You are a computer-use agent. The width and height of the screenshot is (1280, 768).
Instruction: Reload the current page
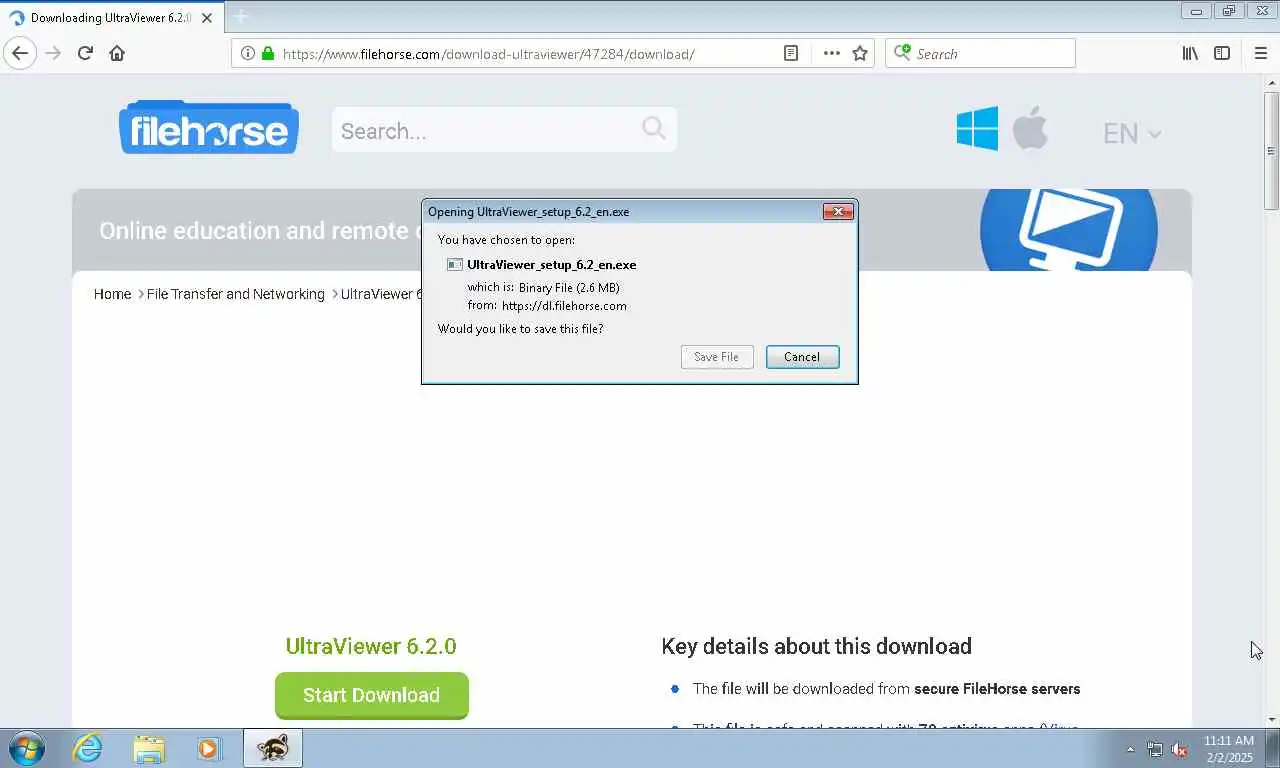[85, 53]
